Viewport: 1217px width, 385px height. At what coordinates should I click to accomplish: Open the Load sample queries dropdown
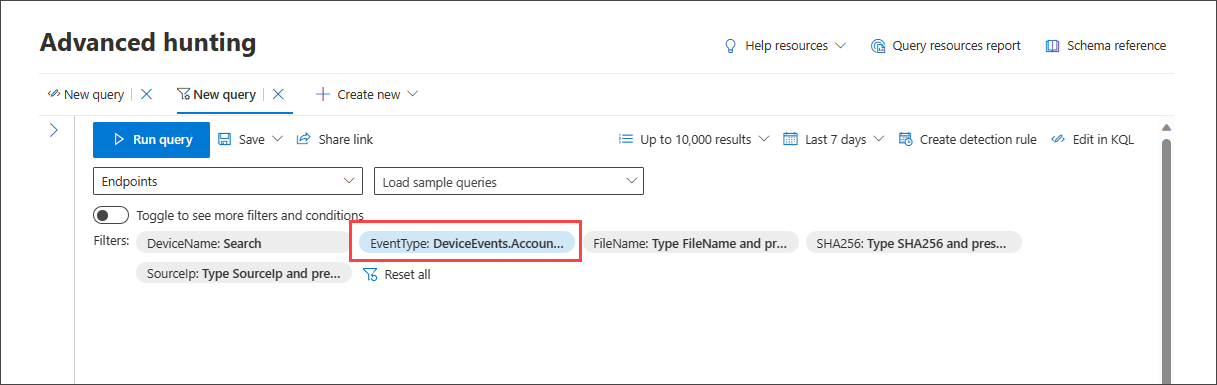point(509,182)
